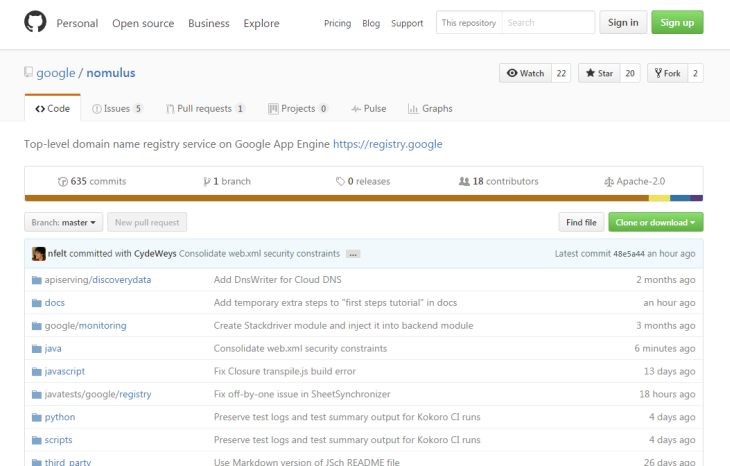Viewport: 730px width, 466px height.
Task: Click the yellow segment of the language bar
Action: [x=659, y=198]
